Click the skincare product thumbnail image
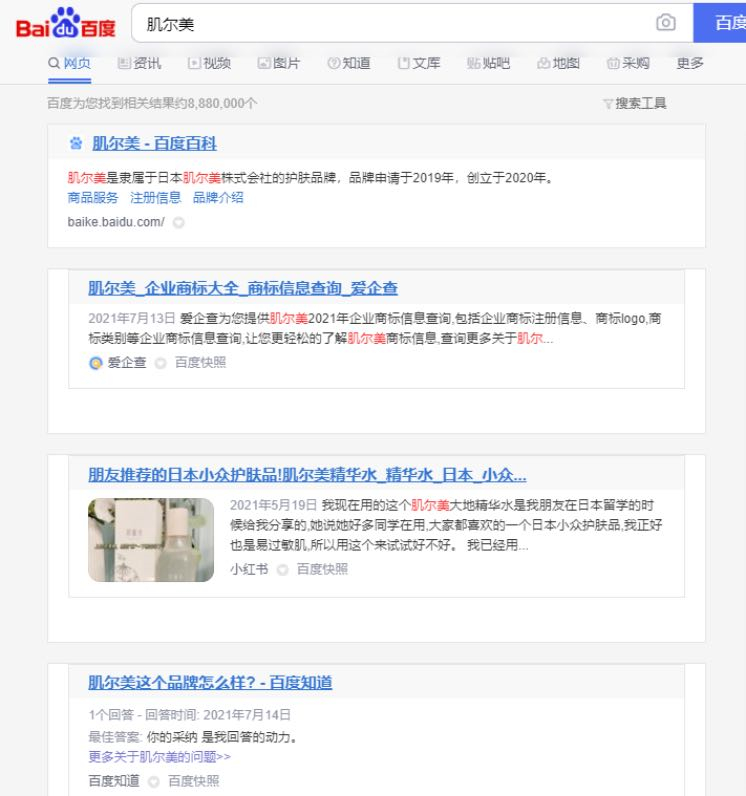The image size is (746, 796). tap(151, 540)
